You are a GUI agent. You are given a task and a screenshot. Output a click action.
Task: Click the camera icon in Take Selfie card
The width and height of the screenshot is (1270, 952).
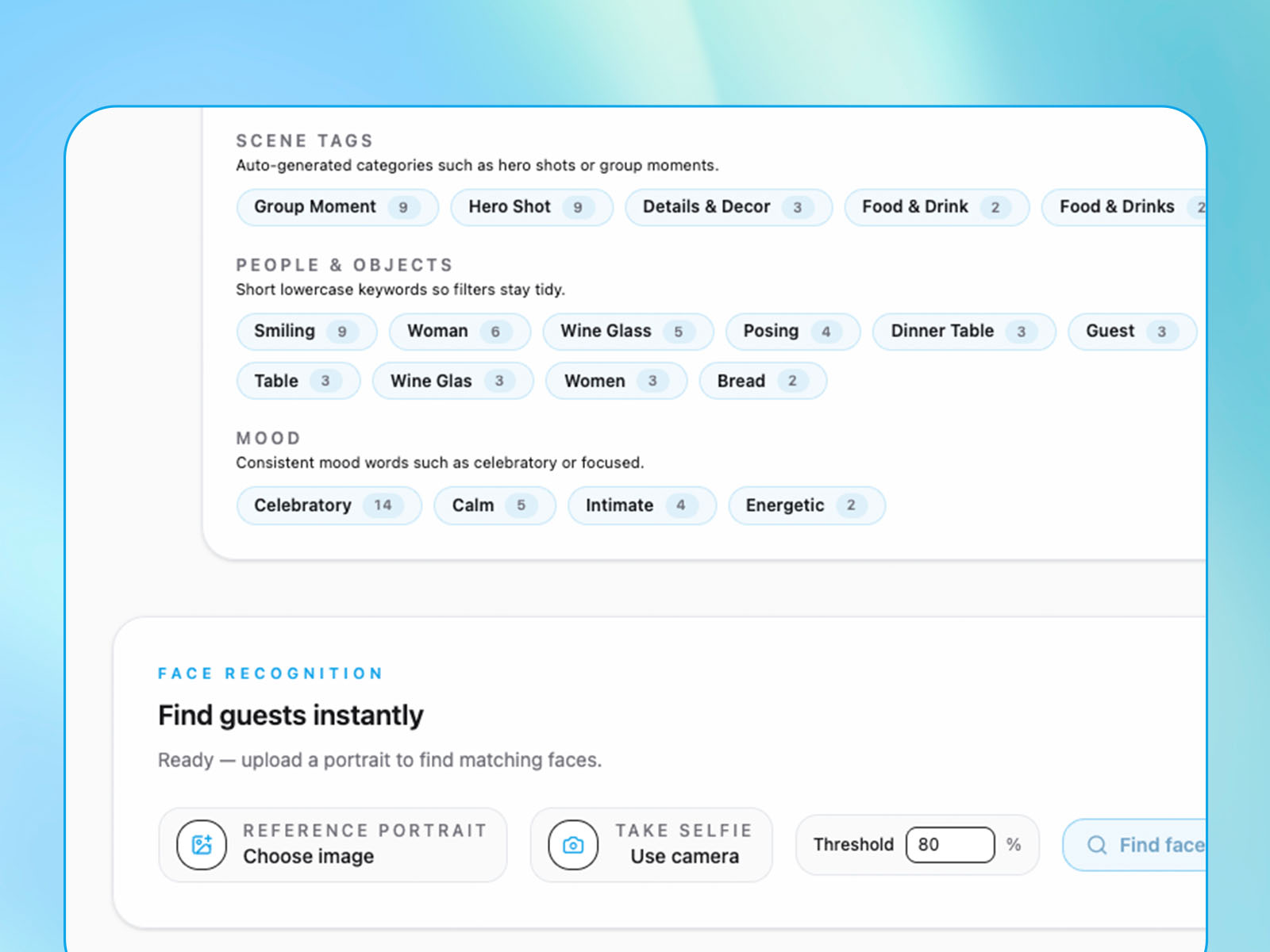pos(572,845)
